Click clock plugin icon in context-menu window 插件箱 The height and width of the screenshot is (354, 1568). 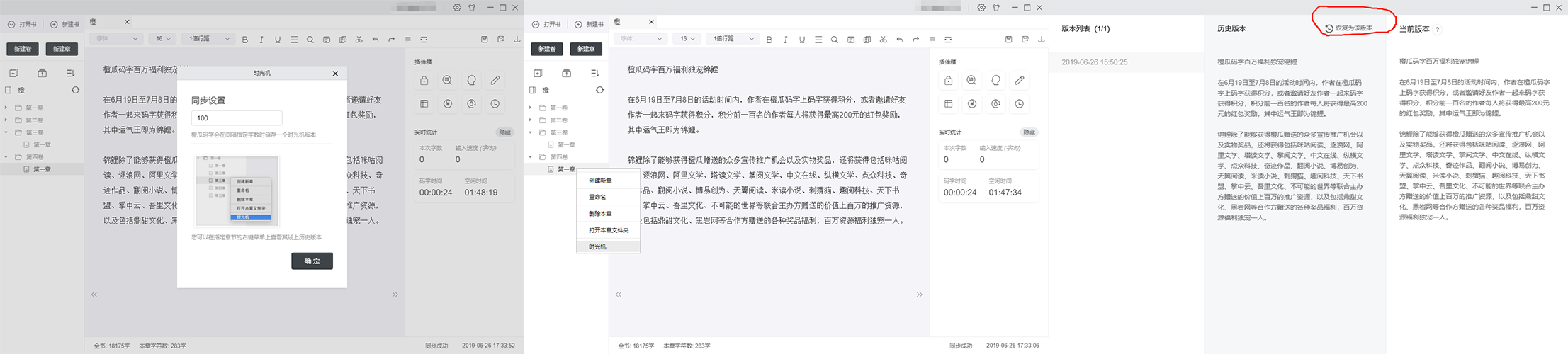click(1020, 103)
